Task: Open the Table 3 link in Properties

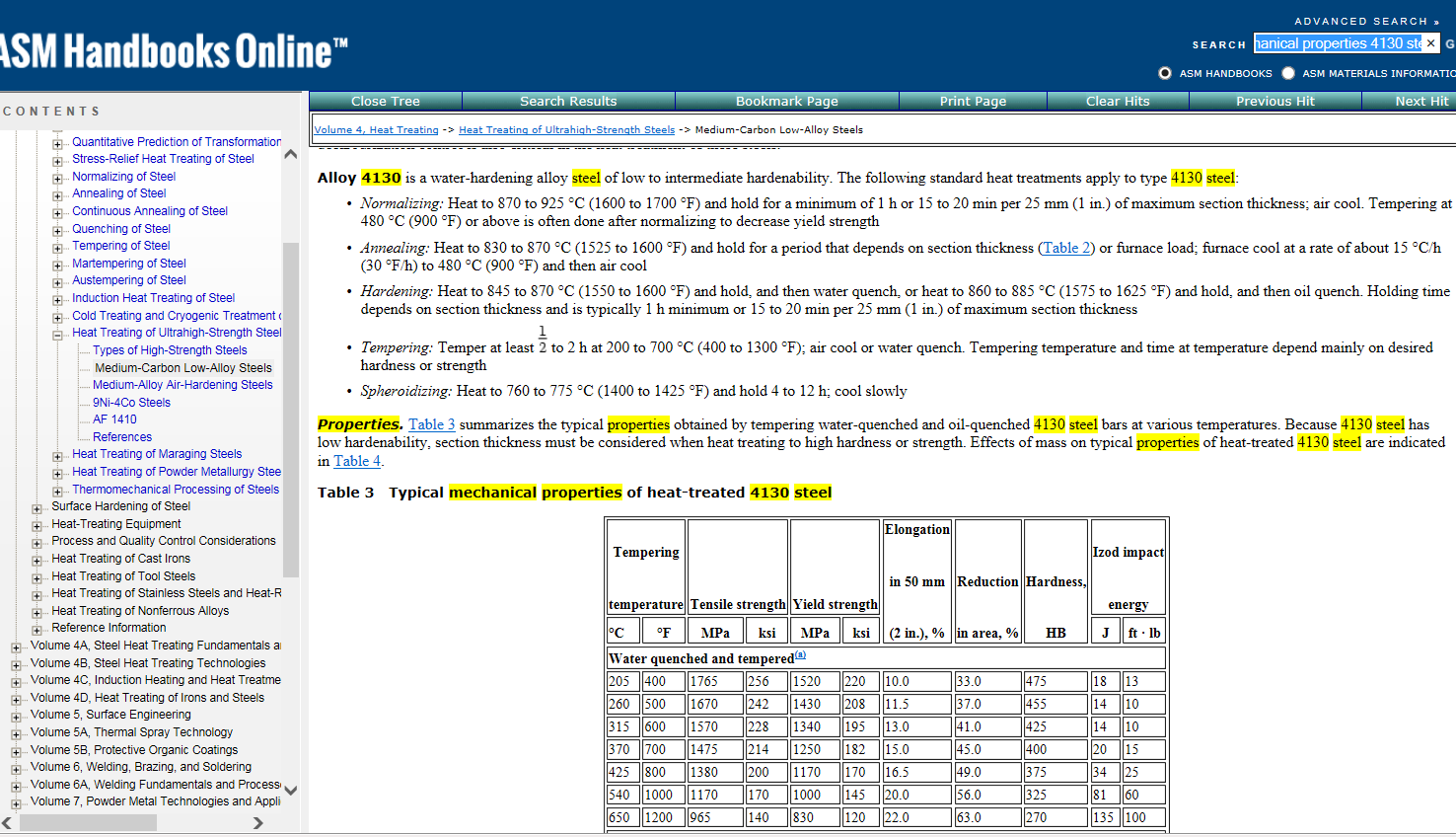Action: (x=432, y=424)
